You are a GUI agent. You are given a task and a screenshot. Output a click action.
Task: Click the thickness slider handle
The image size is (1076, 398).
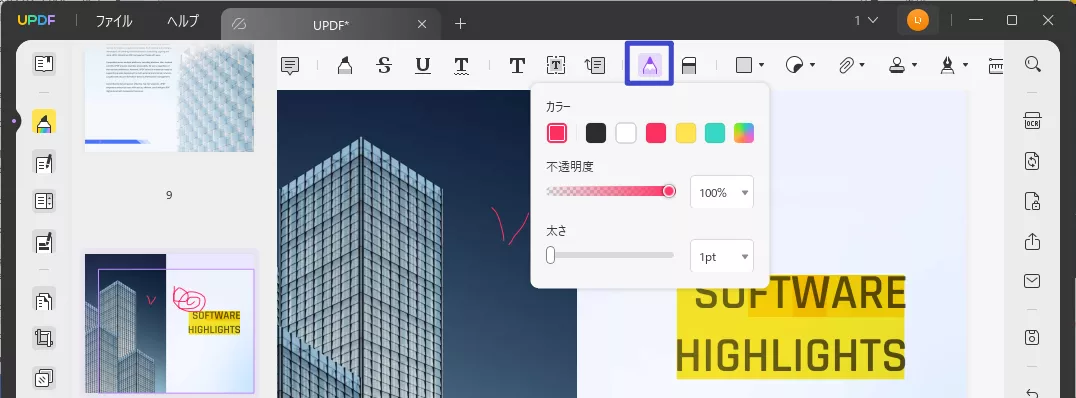click(x=550, y=255)
